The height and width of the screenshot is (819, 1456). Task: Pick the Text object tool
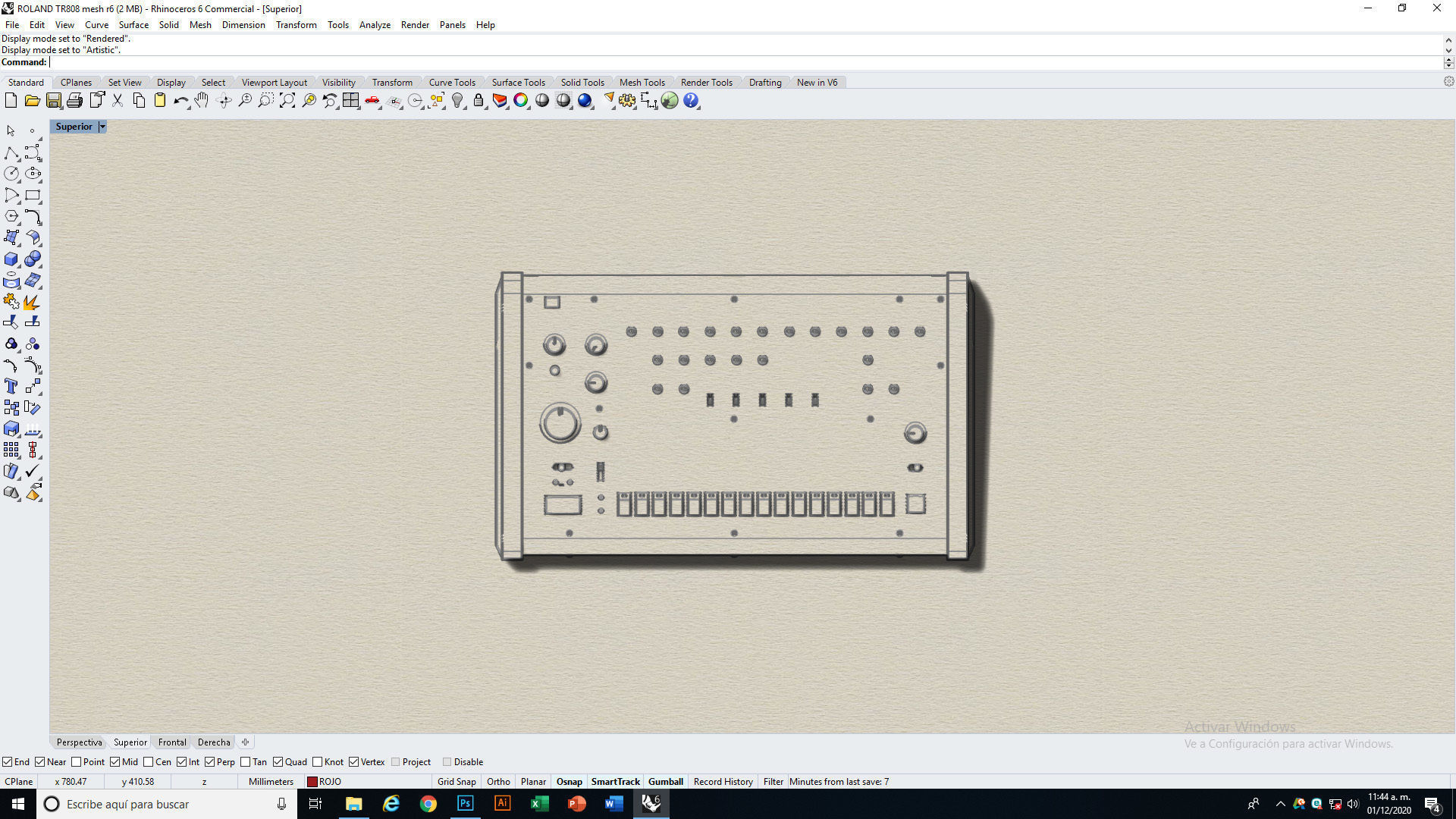pos(11,387)
